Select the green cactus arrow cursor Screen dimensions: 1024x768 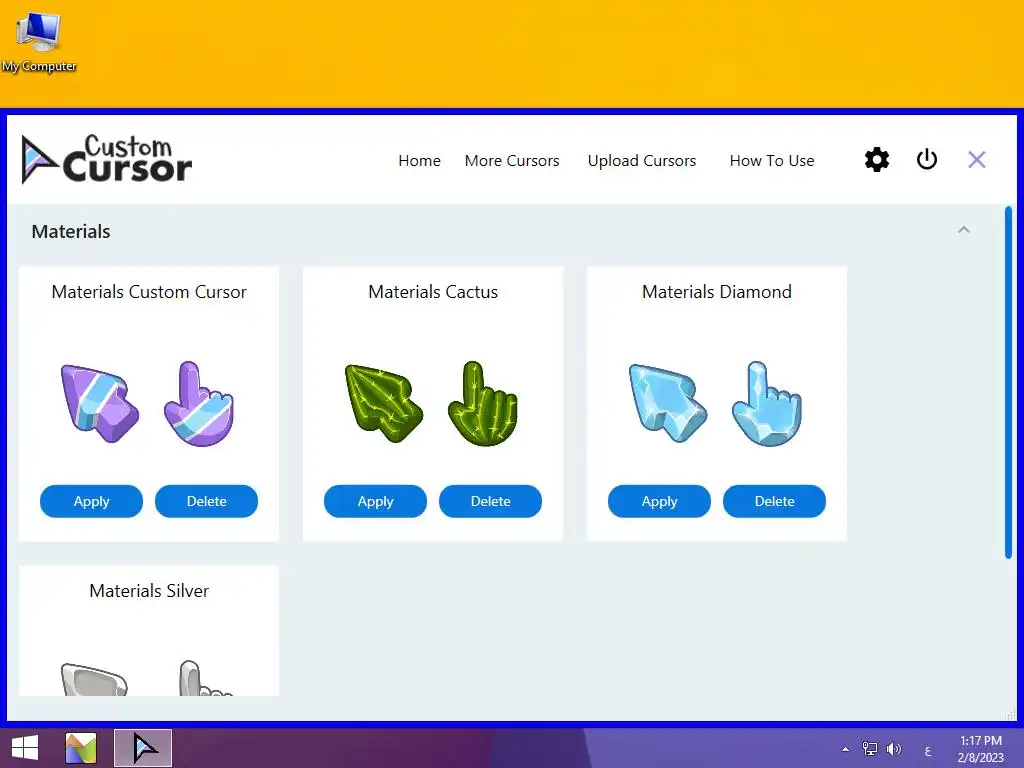tap(383, 403)
